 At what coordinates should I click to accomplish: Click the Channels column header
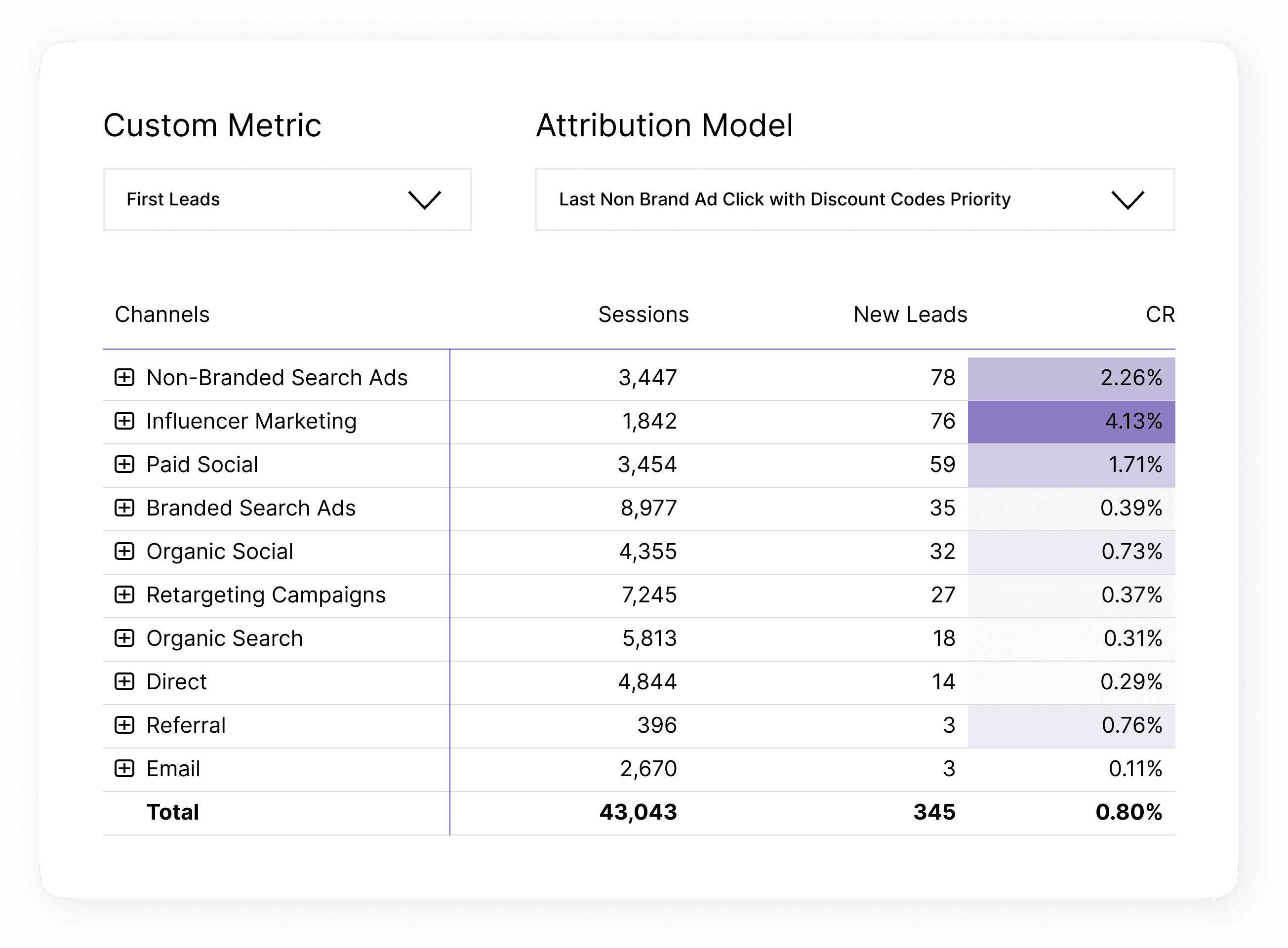pos(162,315)
